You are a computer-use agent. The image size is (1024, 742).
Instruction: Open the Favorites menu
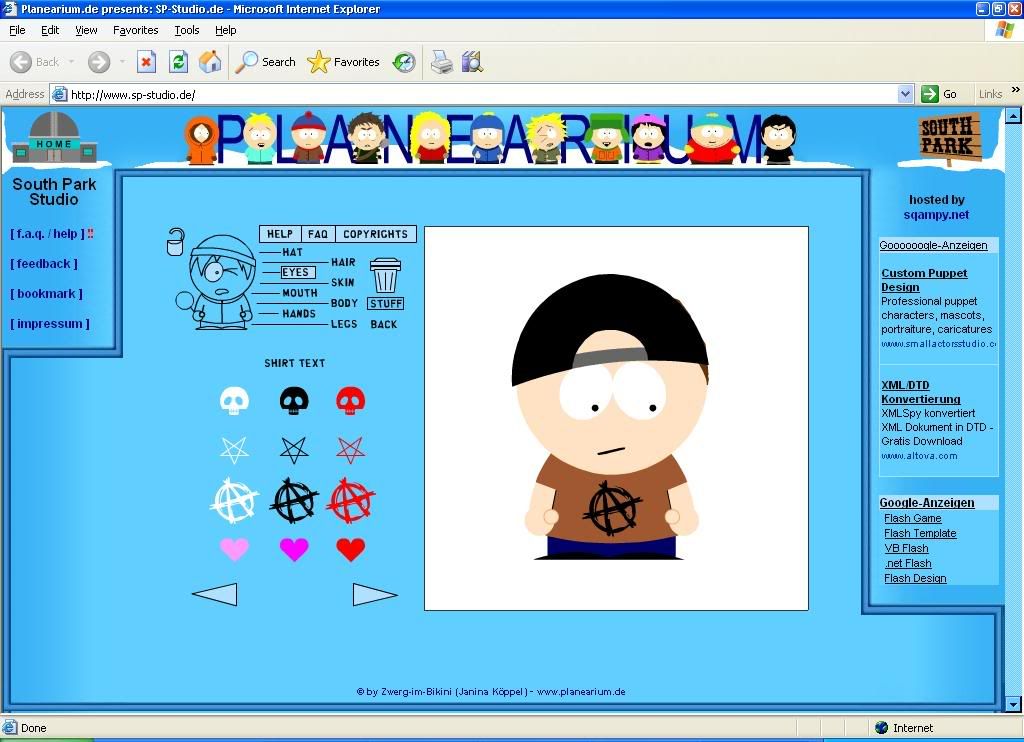(x=136, y=30)
